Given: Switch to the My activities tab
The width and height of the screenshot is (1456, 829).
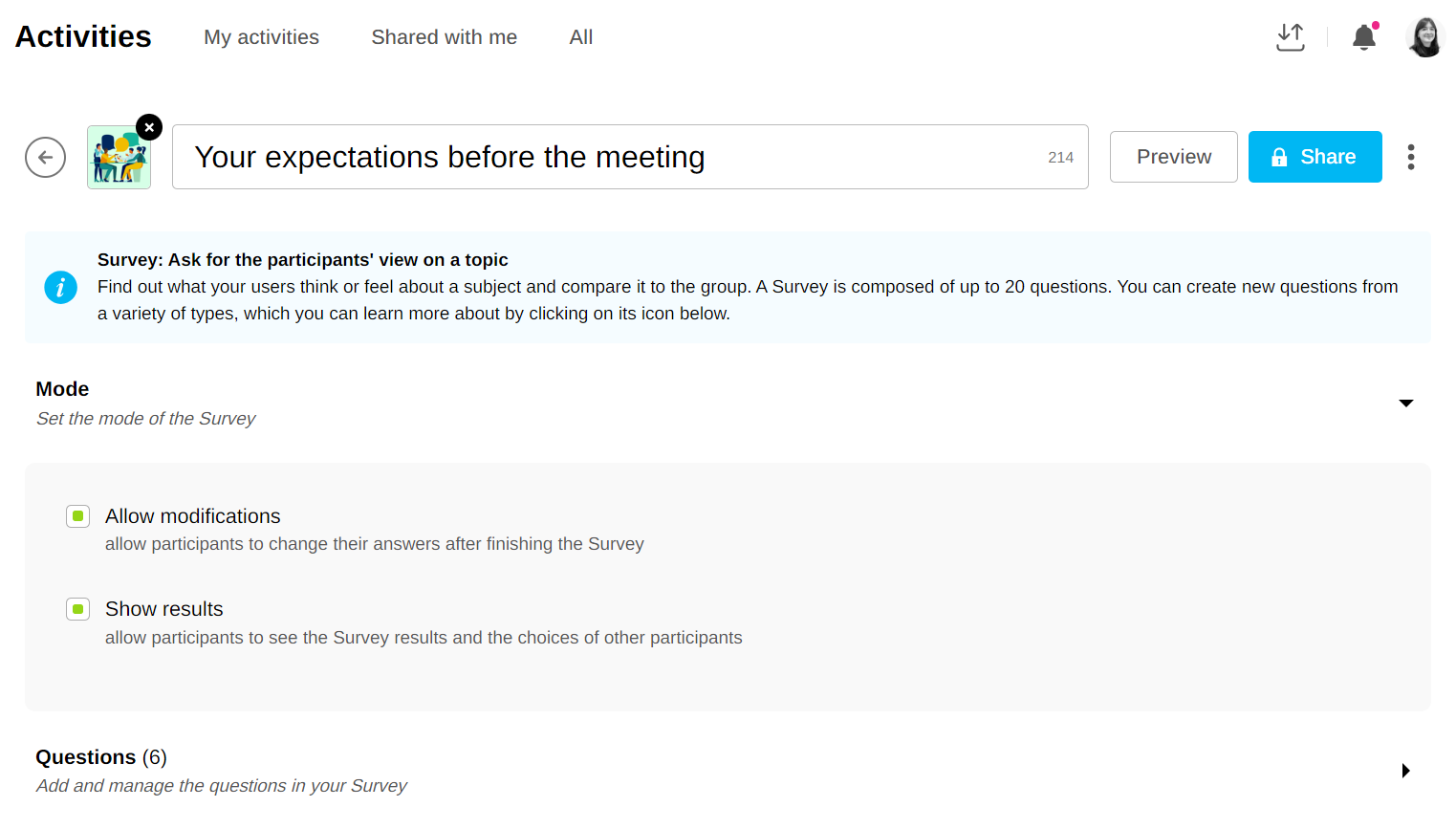Looking at the screenshot, I should [x=261, y=37].
